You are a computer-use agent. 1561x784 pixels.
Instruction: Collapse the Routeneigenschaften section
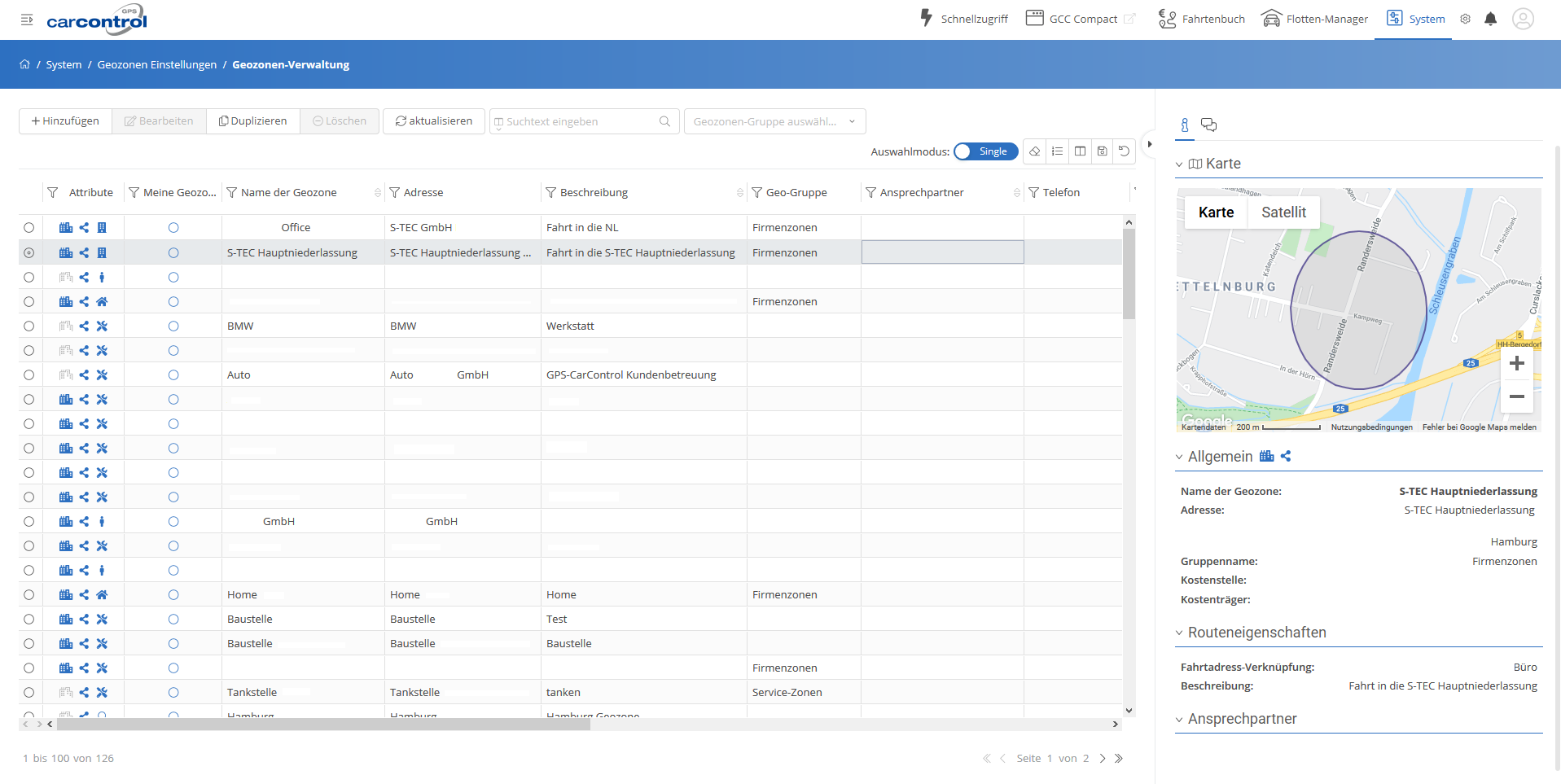coord(1179,633)
